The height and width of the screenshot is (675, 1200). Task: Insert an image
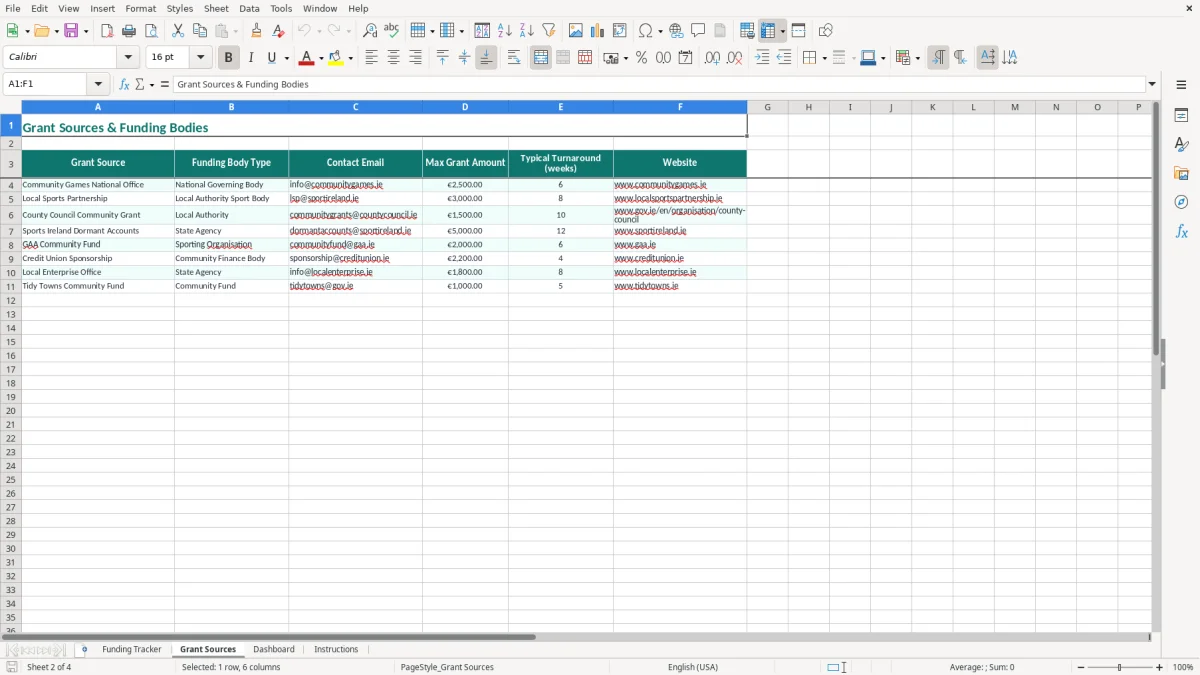coord(576,31)
